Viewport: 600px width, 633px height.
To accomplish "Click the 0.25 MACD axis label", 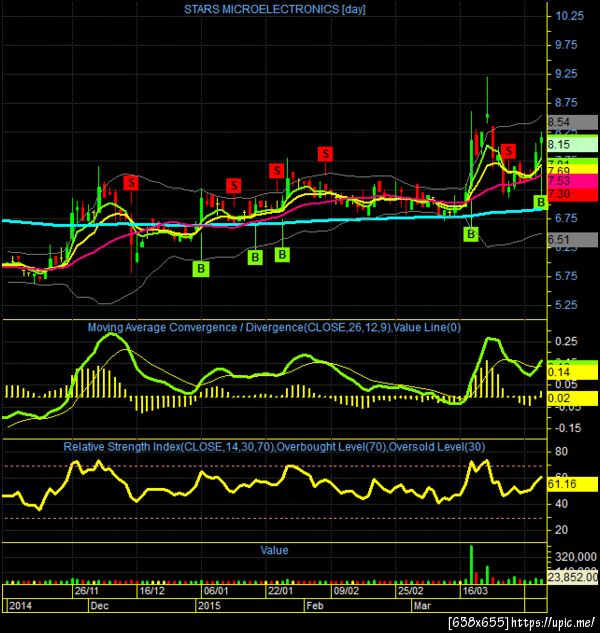I will [x=566, y=342].
